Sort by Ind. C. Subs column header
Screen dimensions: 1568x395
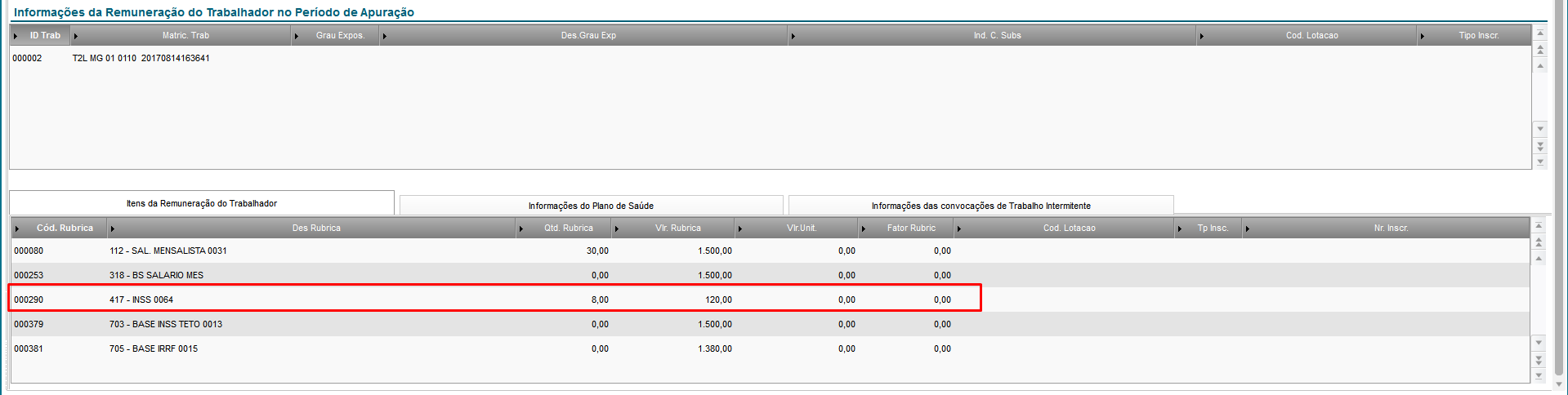tap(993, 35)
